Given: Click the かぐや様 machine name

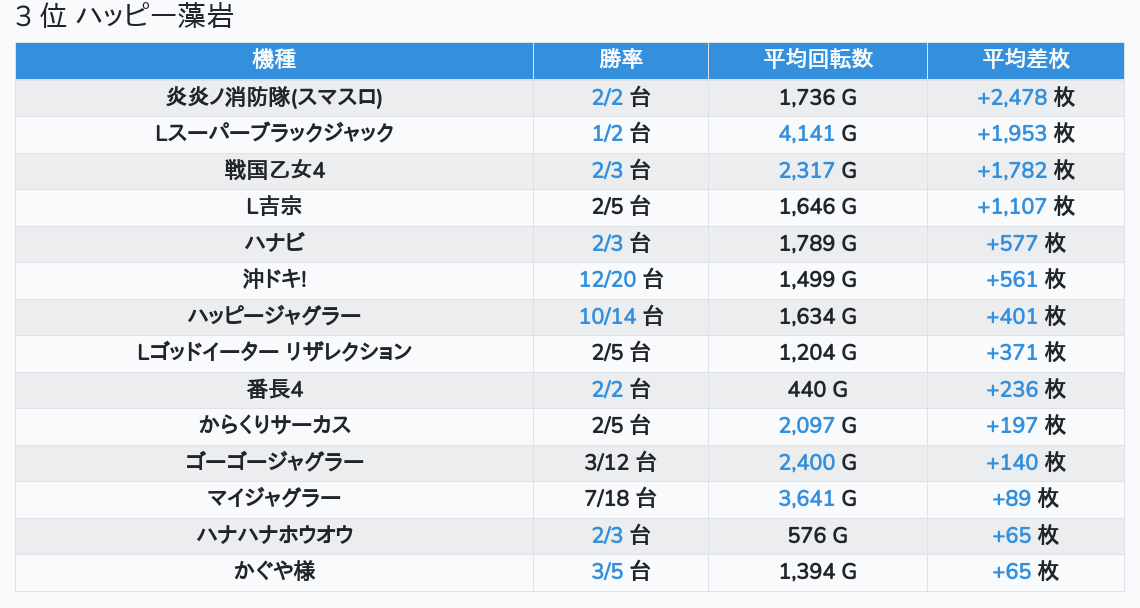Looking at the screenshot, I should click(274, 571).
